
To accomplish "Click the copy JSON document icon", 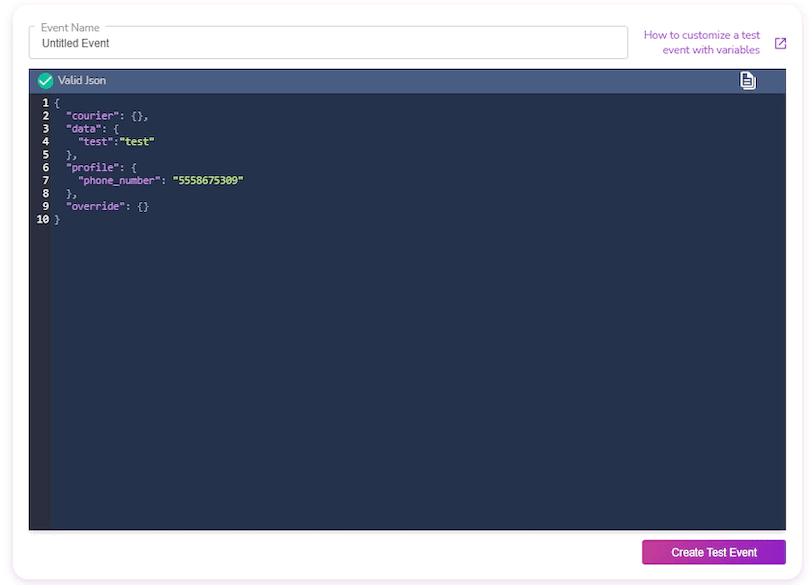I will coord(747,81).
